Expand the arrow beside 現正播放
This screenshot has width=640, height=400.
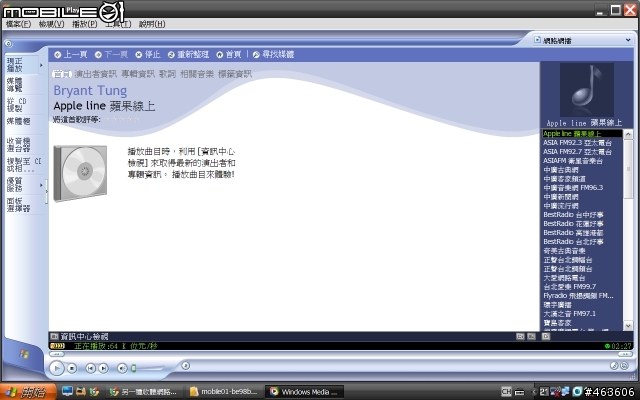pos(41,65)
